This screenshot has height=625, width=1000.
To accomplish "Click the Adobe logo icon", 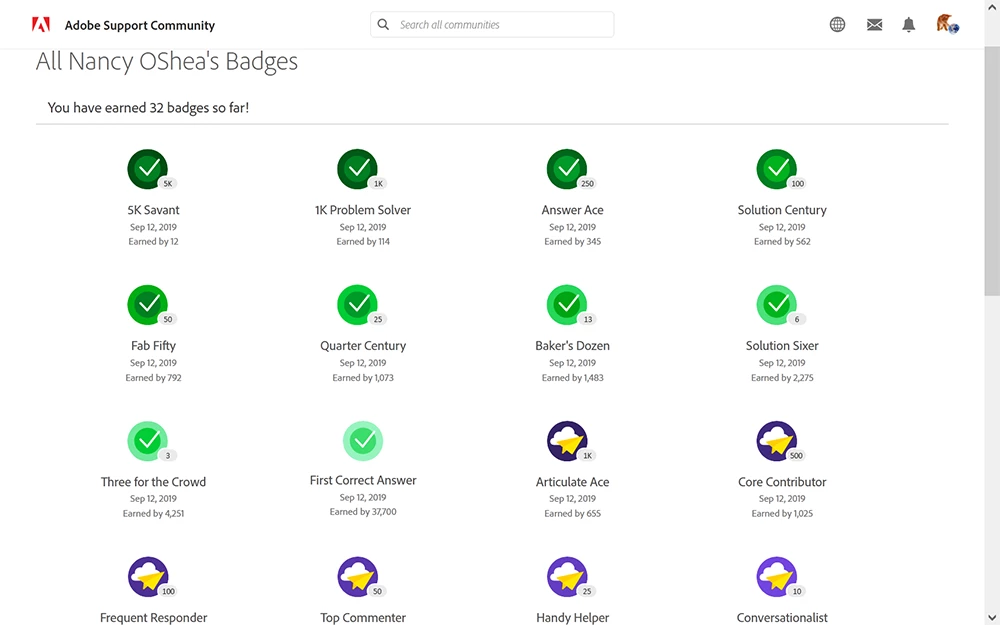I will click(41, 25).
